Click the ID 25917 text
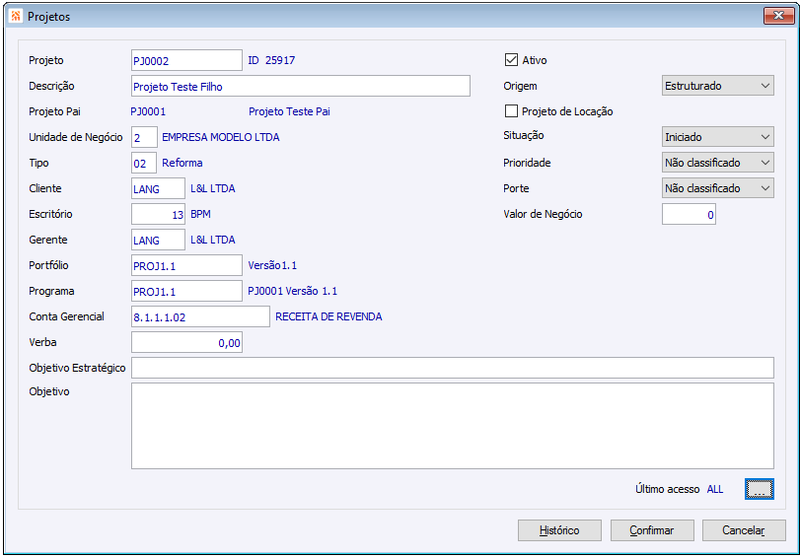800x557 pixels. coord(271,60)
